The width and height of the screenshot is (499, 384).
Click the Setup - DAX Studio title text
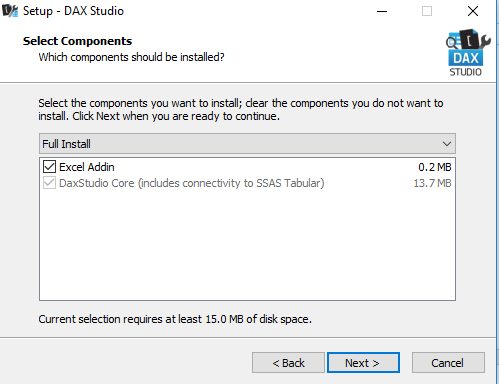pos(73,11)
